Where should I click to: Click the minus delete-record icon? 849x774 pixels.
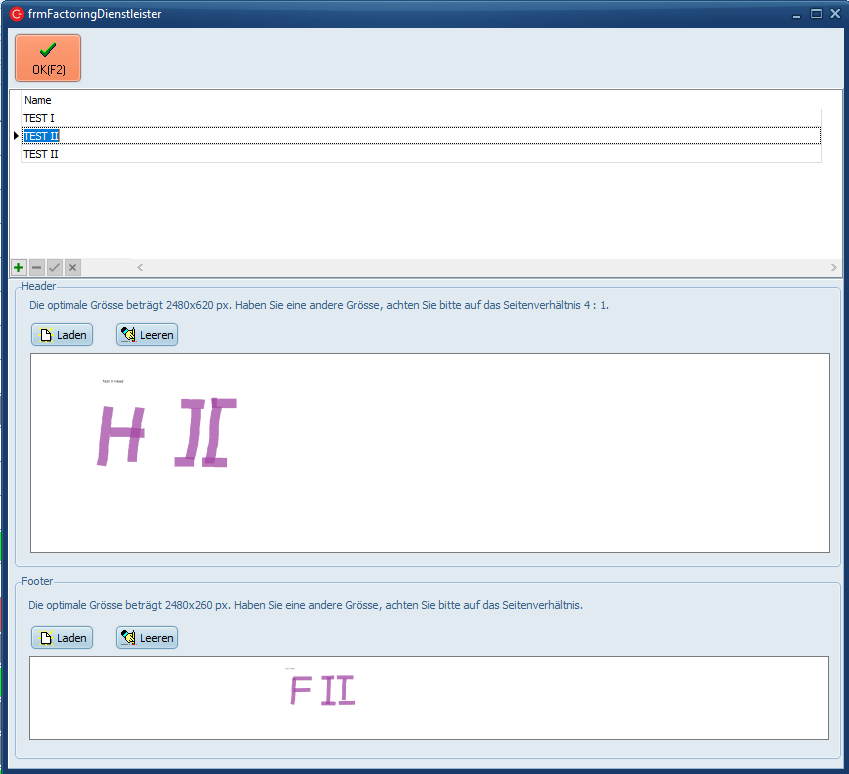coord(37,268)
